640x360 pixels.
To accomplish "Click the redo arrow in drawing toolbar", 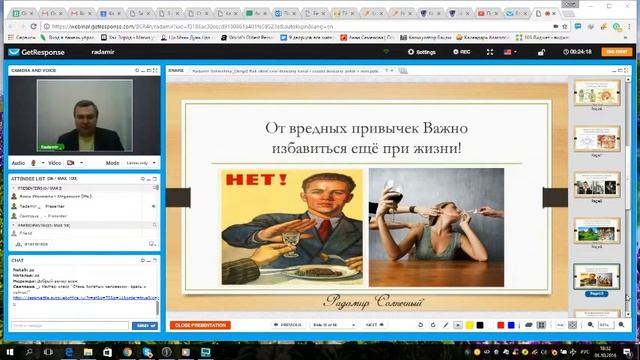I will click(x=433, y=325).
